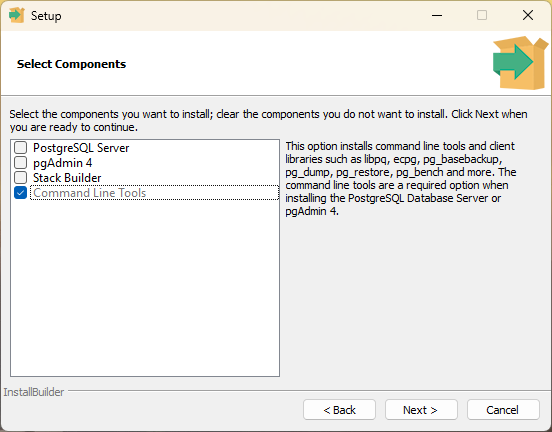The height and width of the screenshot is (432, 552).
Task: Click the Setup title text
Action: pyautogui.click(x=46, y=16)
